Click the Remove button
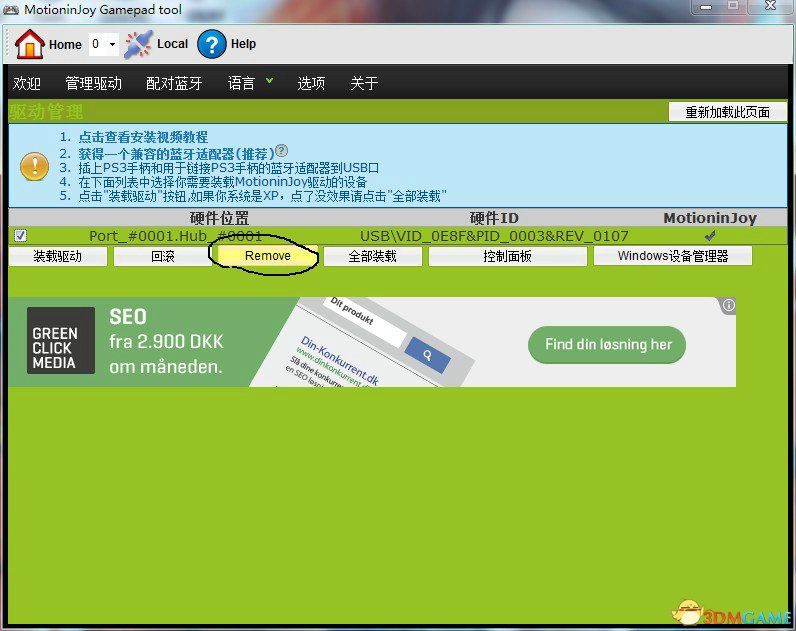This screenshot has height=631, width=796. click(x=268, y=256)
